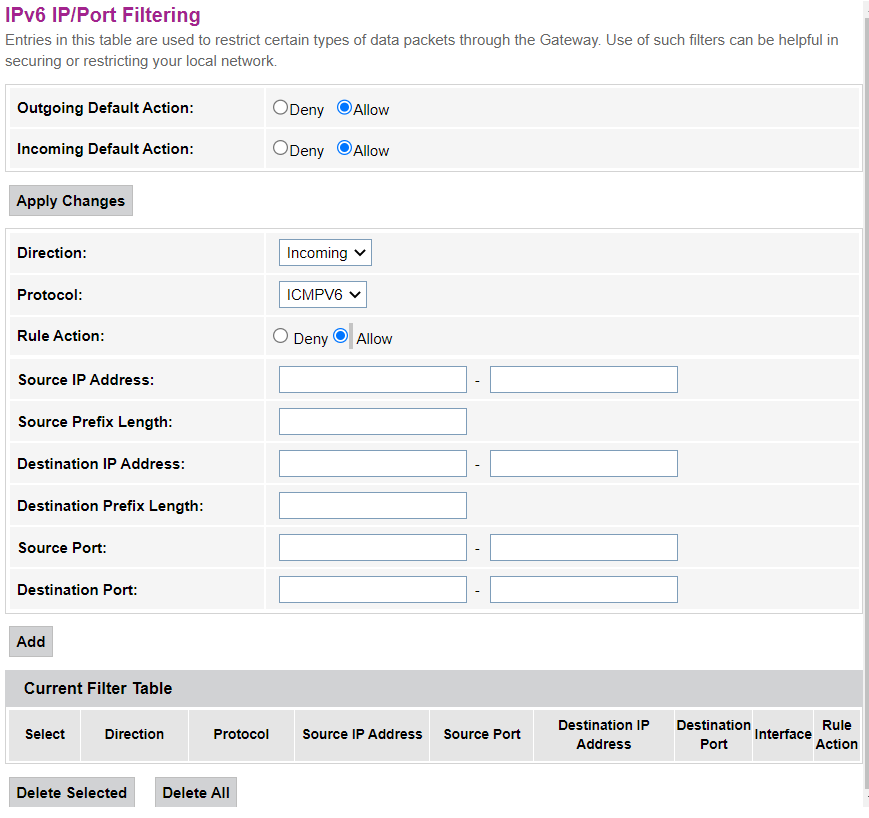
Task: Open the Direction dropdown
Action: (x=325, y=253)
